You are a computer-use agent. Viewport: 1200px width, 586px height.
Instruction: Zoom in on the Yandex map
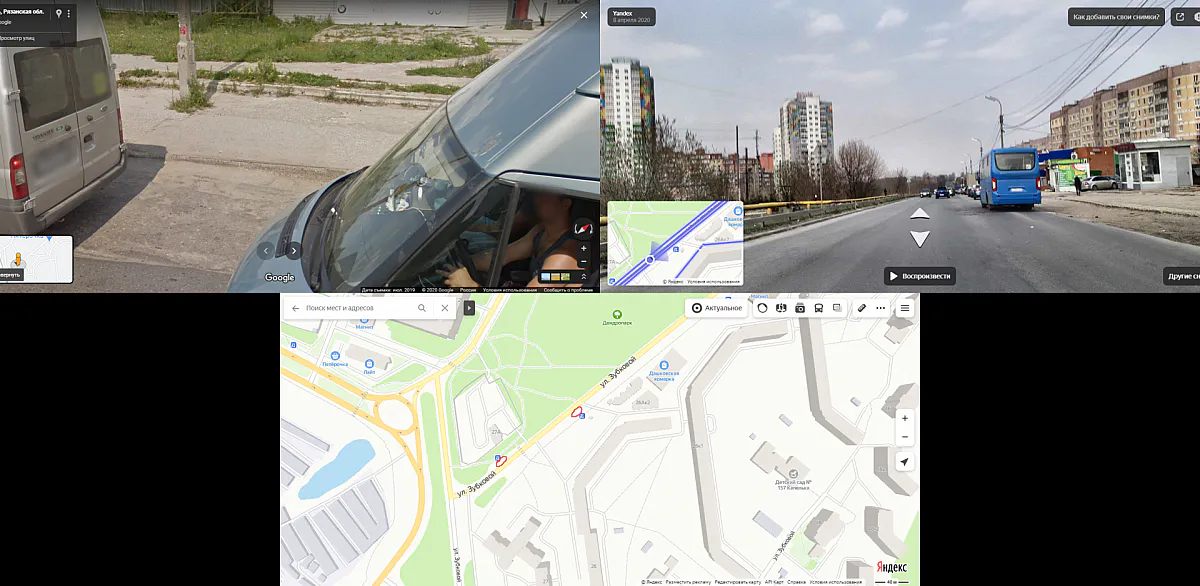pyautogui.click(x=905, y=418)
